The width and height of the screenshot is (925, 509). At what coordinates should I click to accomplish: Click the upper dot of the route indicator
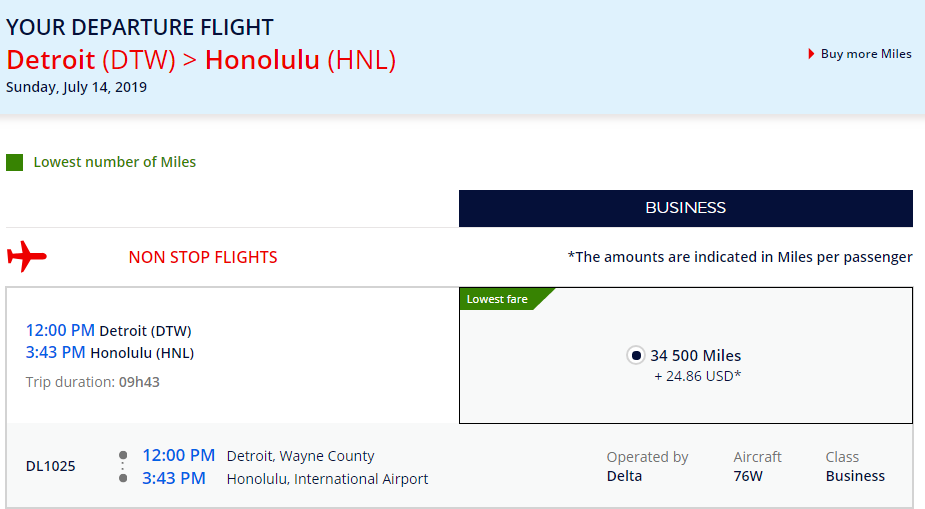[x=123, y=455]
